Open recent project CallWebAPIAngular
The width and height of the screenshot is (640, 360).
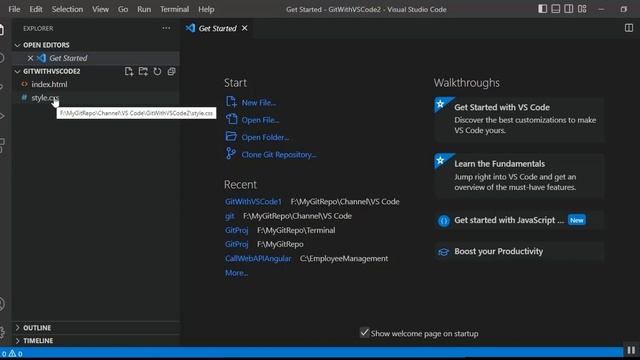258,258
